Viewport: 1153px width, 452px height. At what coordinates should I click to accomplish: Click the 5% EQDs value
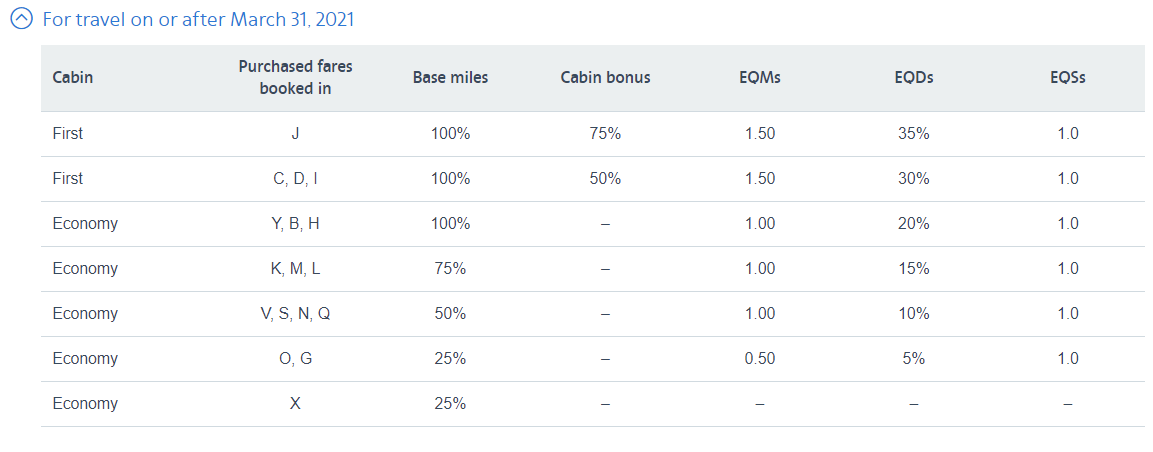(914, 359)
